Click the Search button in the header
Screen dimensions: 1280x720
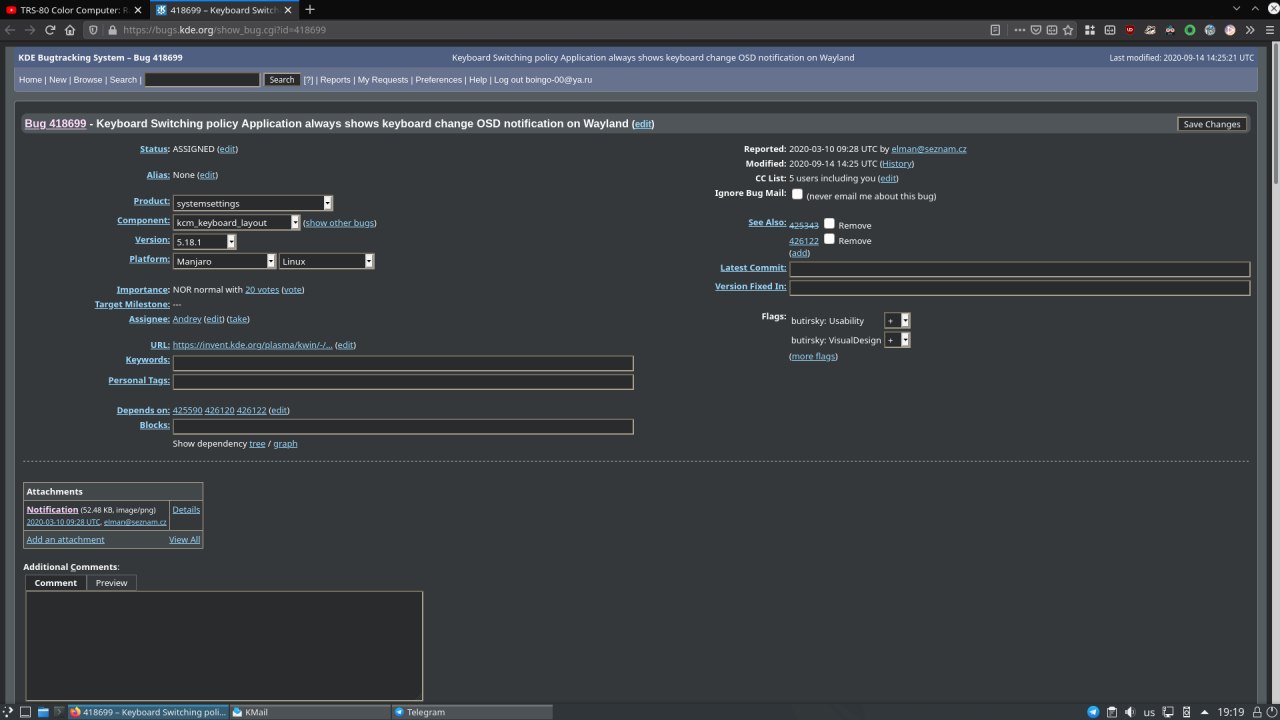tap(282, 80)
